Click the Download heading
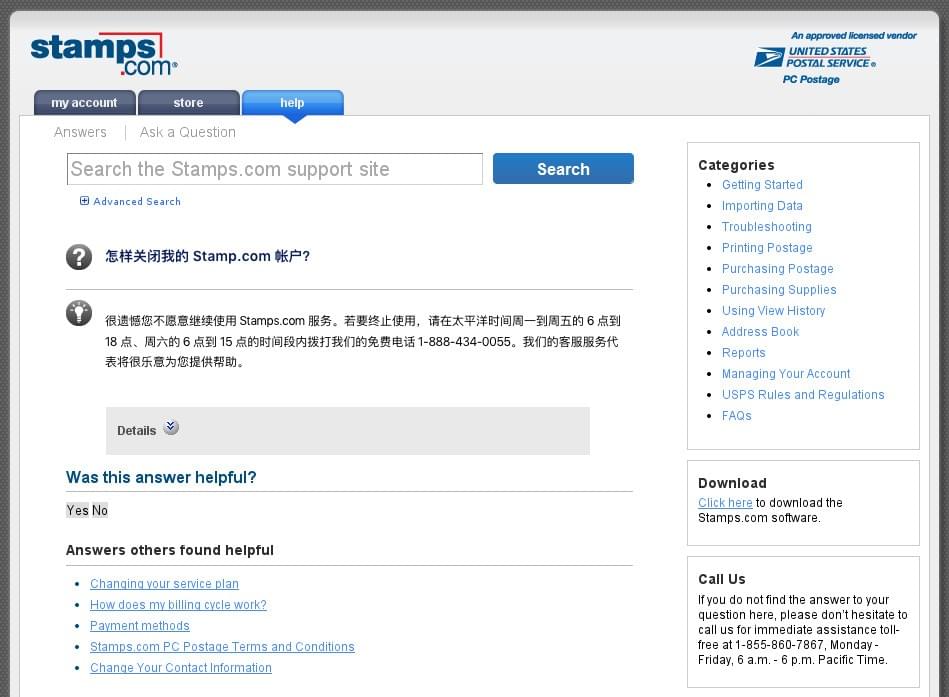The height and width of the screenshot is (697, 949). click(x=732, y=483)
